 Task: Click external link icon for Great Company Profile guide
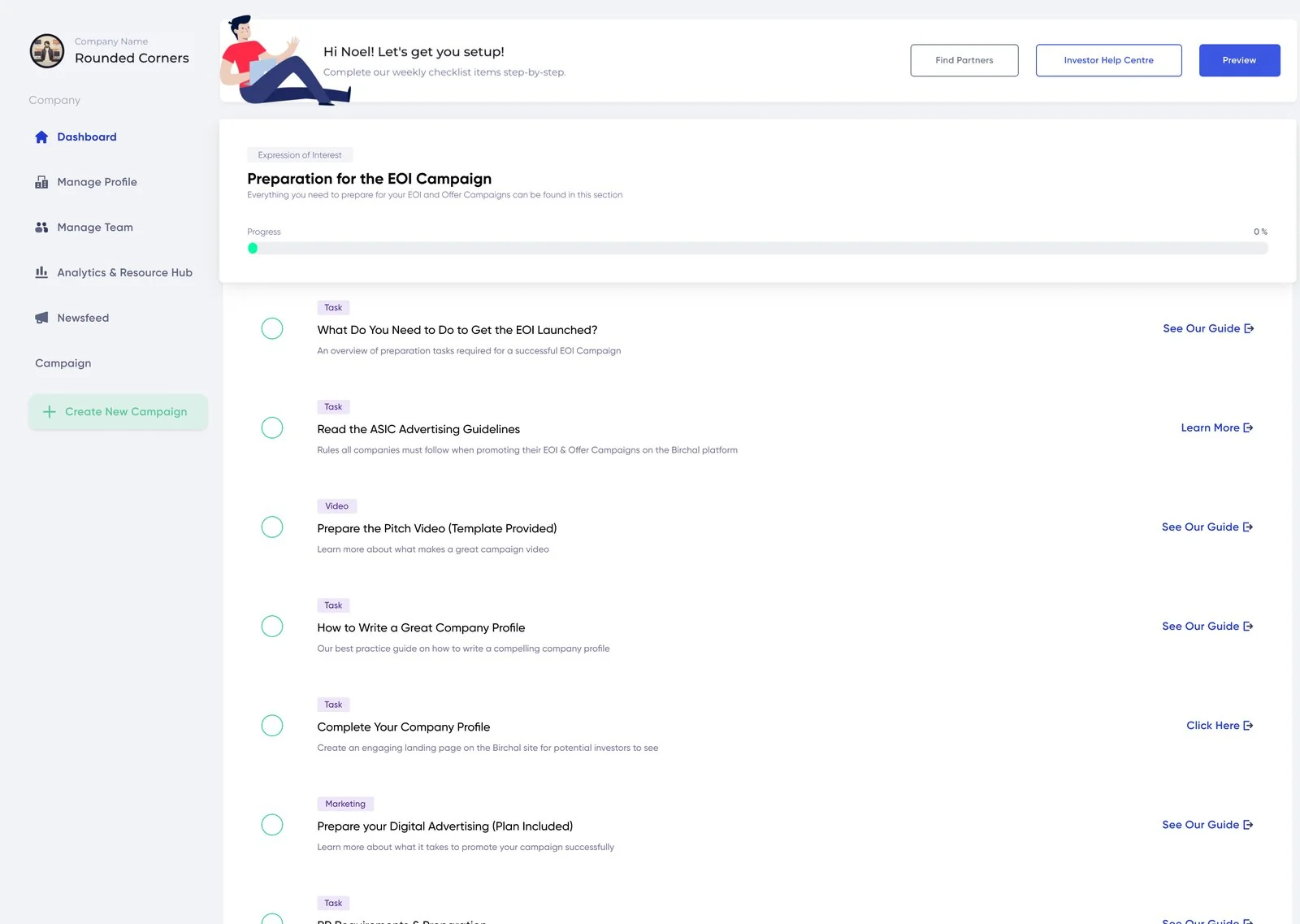click(x=1248, y=626)
